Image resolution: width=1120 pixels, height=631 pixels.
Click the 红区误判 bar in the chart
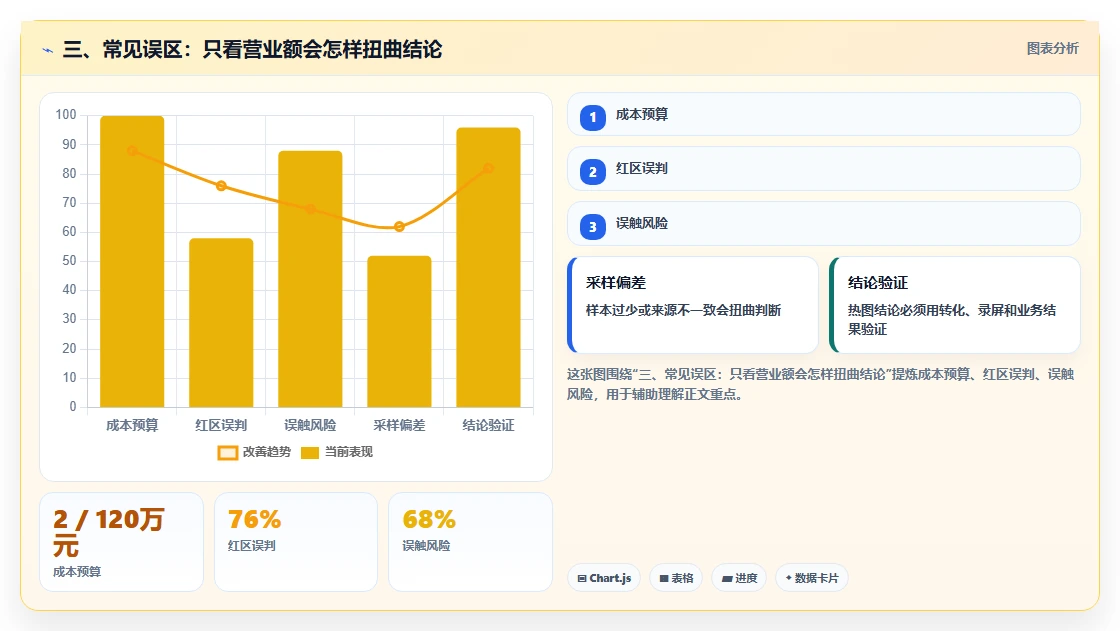pyautogui.click(x=221, y=323)
